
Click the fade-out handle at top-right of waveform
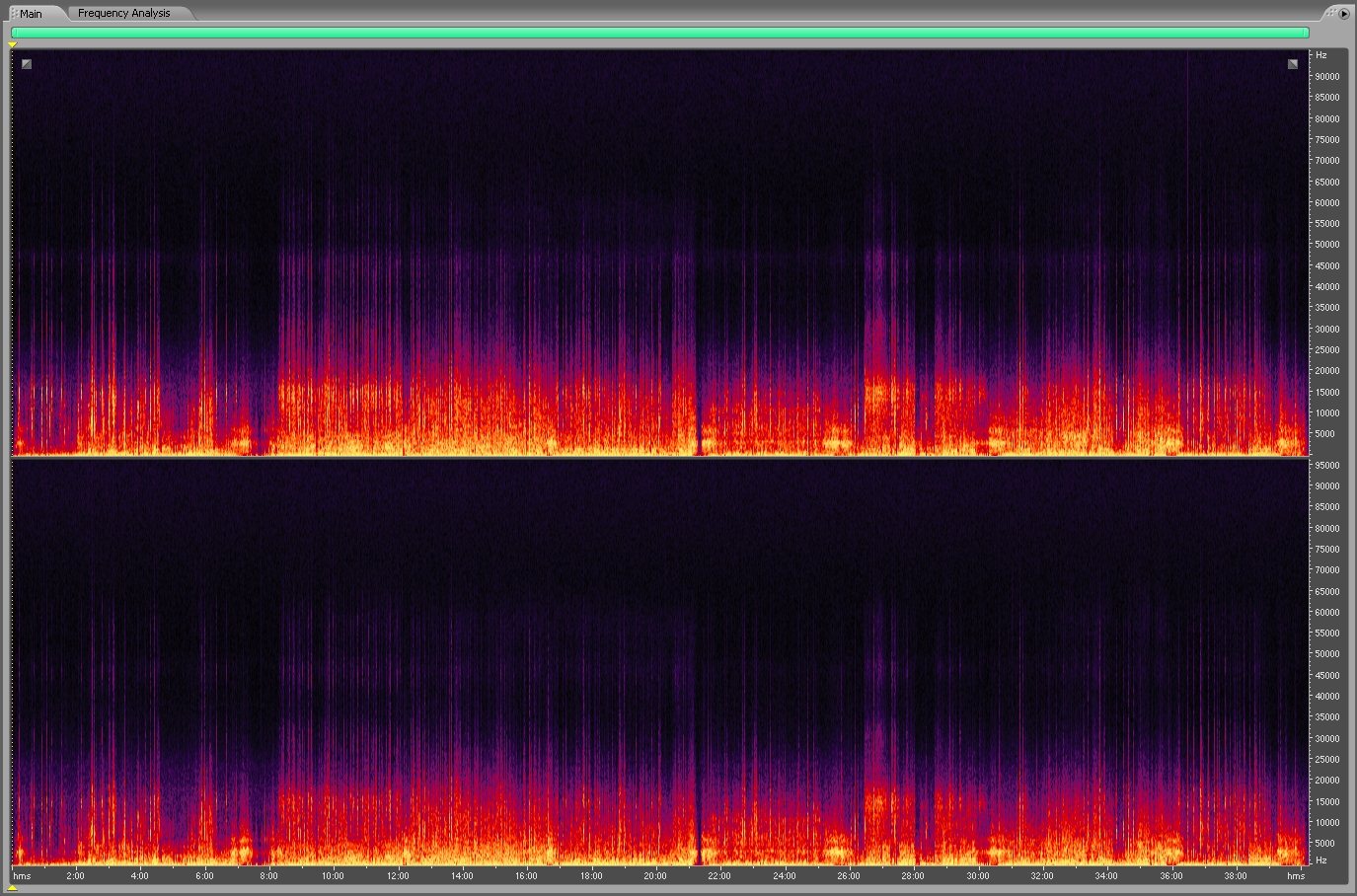1293,64
